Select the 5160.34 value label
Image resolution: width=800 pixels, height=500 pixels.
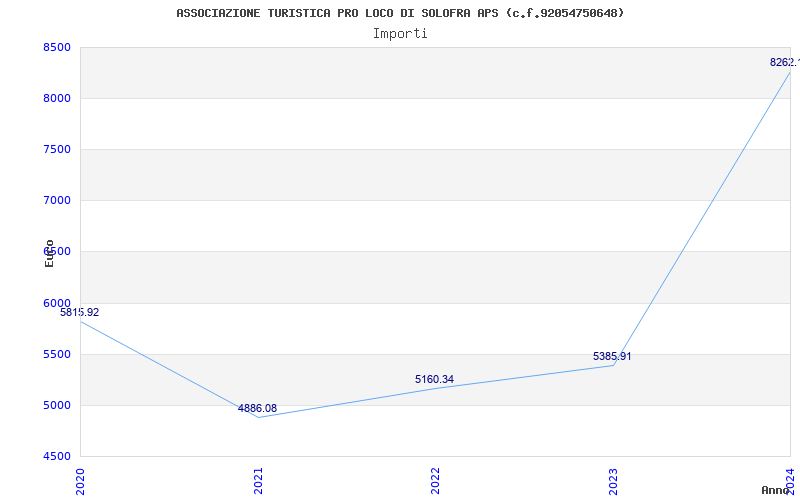[x=434, y=379]
